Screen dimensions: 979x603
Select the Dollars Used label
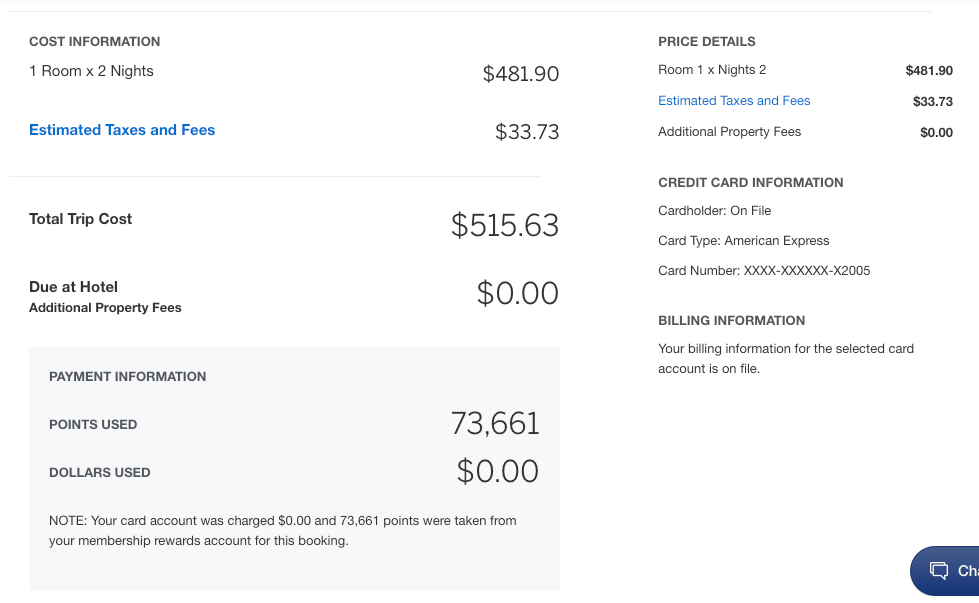click(100, 473)
